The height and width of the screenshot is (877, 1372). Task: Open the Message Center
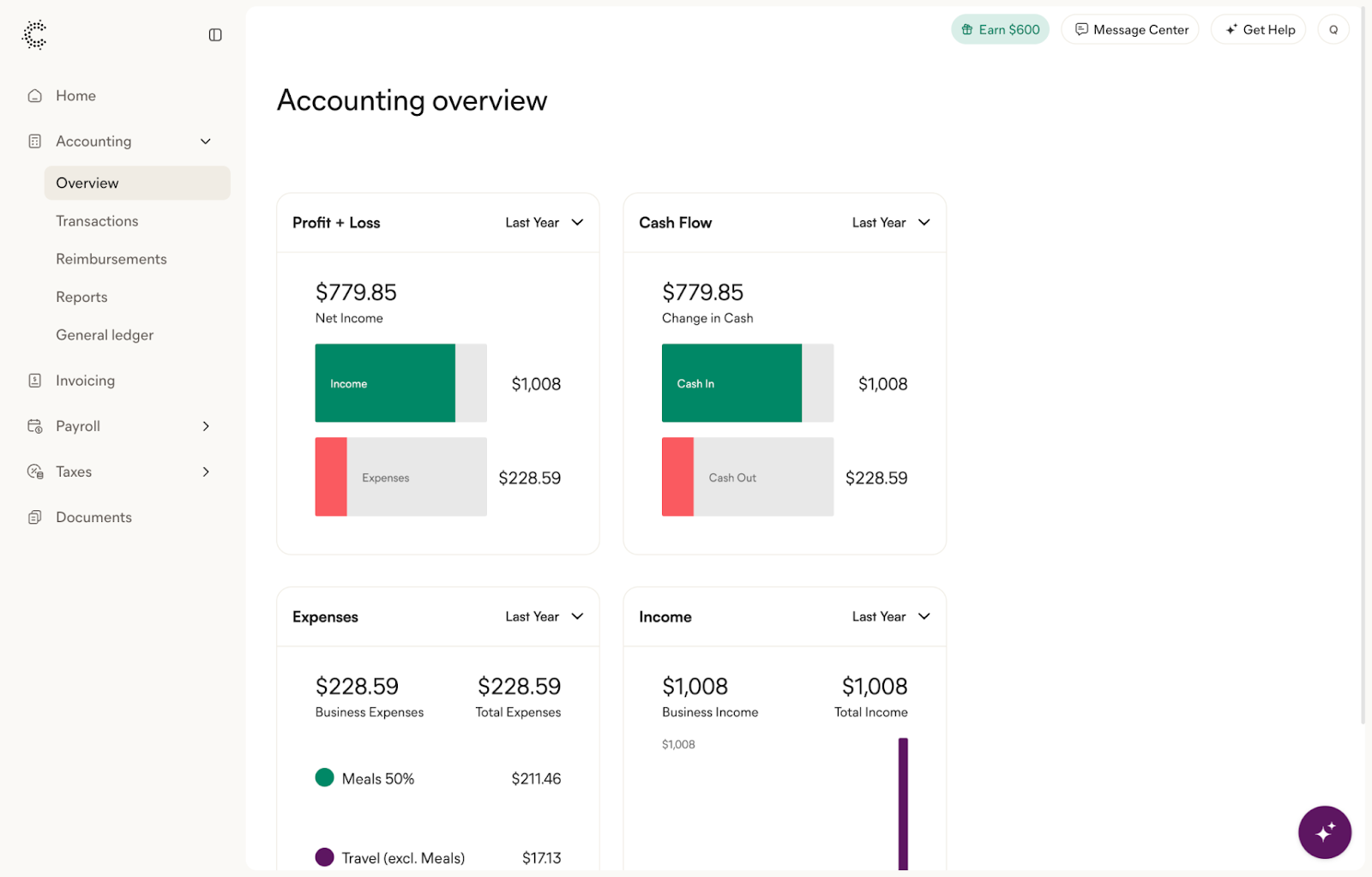point(1130,30)
